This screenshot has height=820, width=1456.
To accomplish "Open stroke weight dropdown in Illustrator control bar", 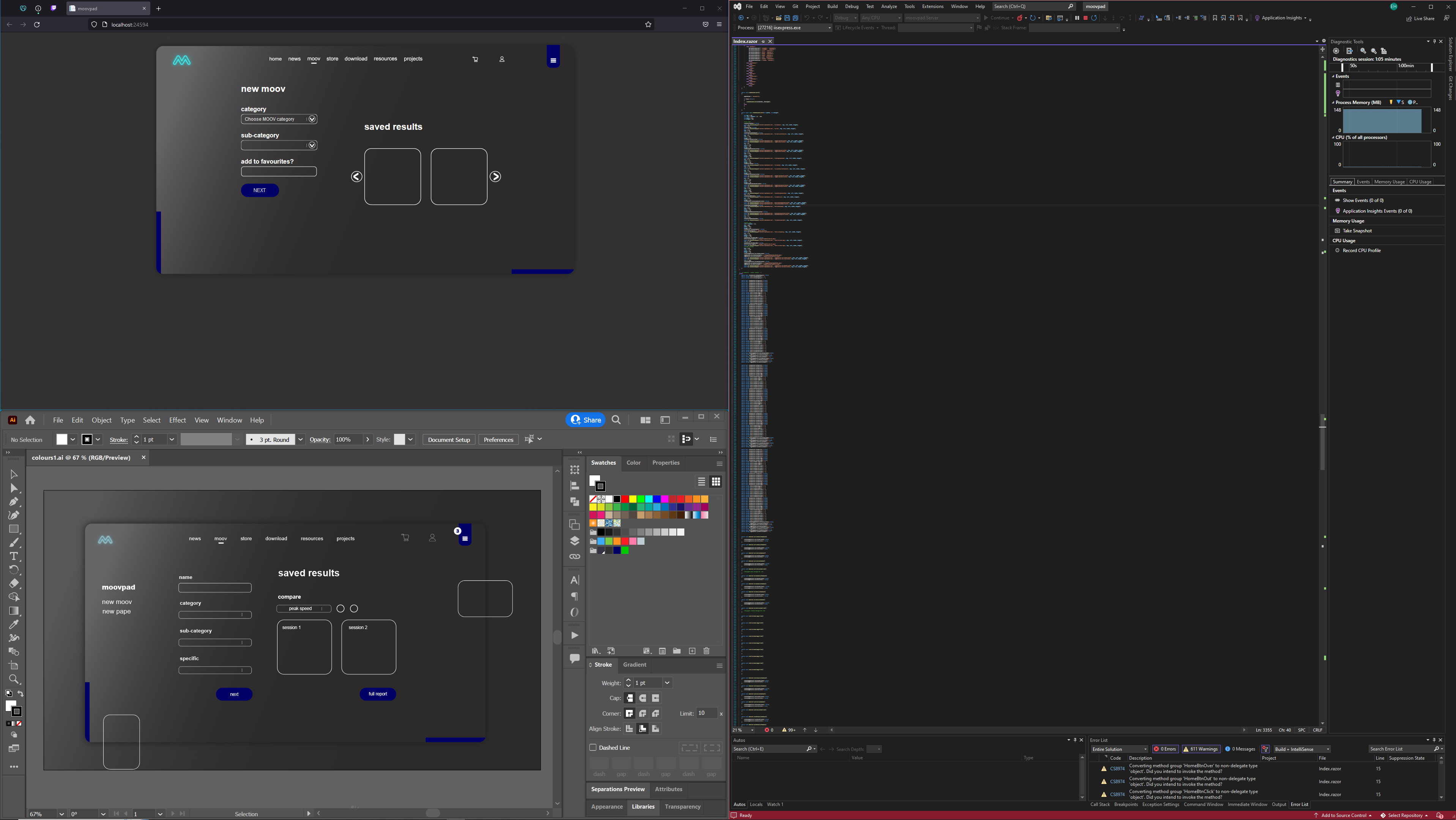I will click(172, 440).
